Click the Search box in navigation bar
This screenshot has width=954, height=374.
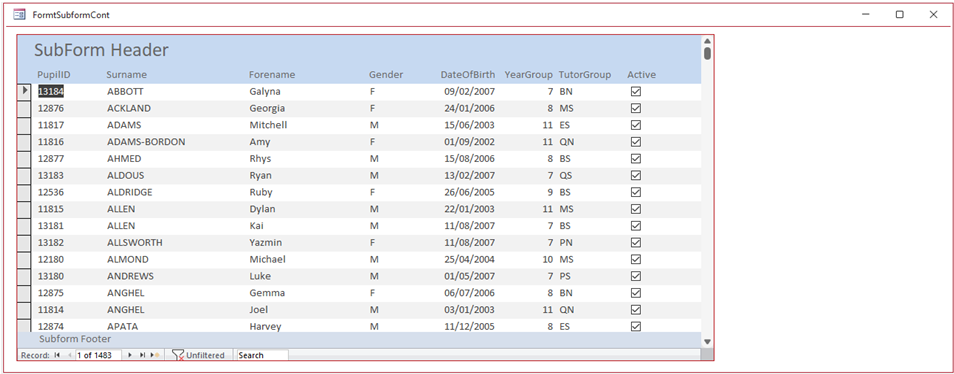click(262, 355)
